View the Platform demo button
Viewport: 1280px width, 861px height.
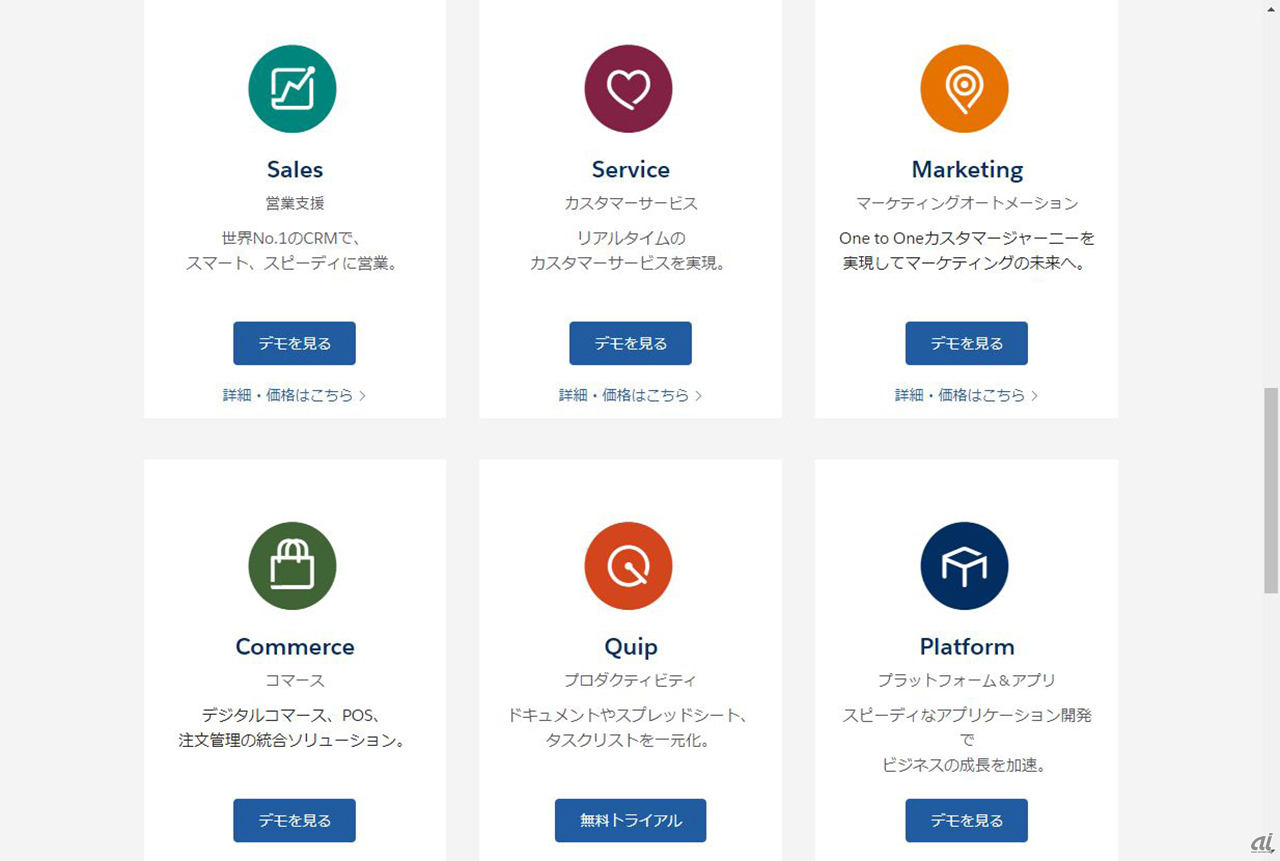[x=966, y=820]
